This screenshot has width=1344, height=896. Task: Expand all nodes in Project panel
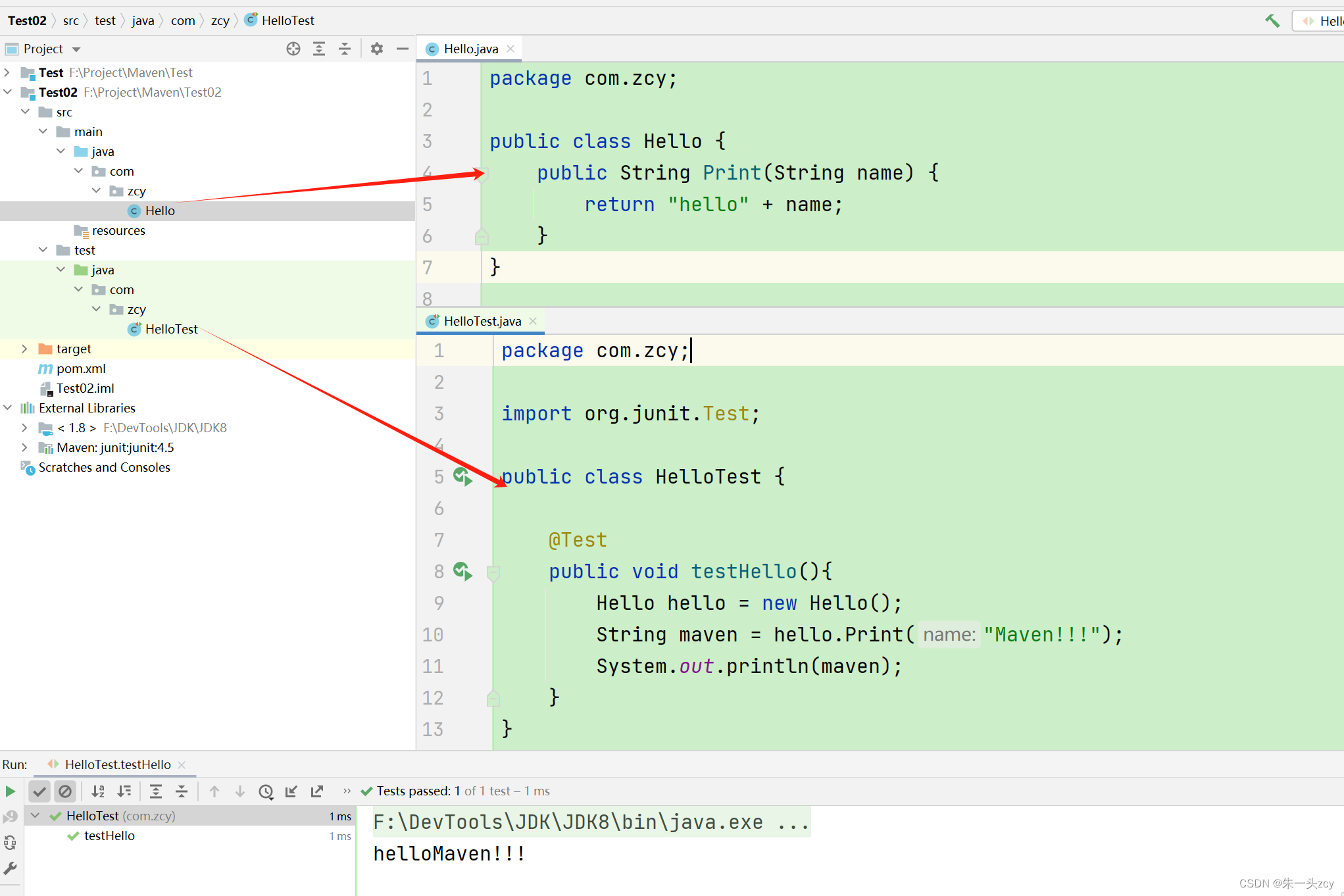(x=319, y=49)
